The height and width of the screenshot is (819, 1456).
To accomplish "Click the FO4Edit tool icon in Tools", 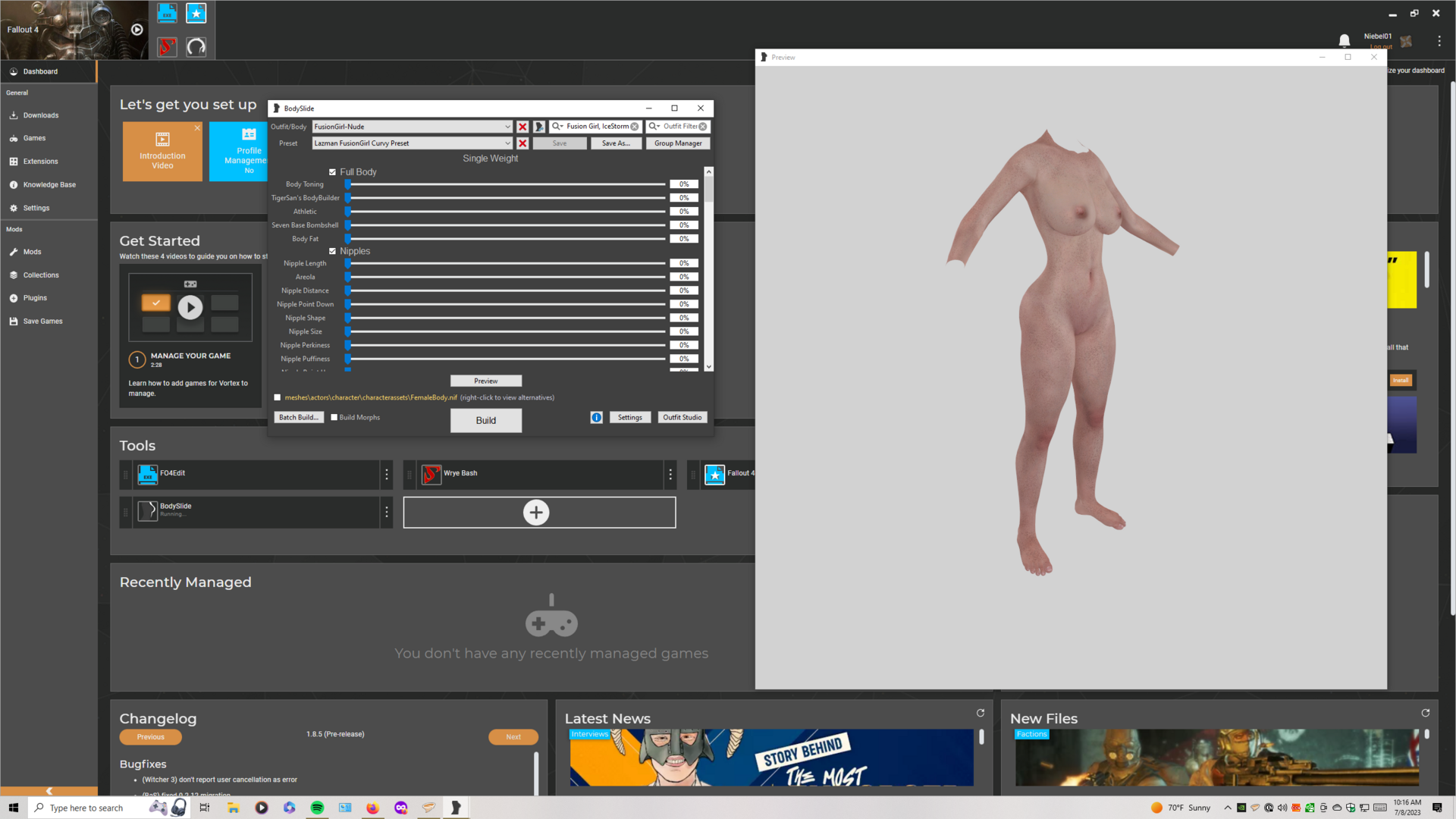I will tap(148, 475).
